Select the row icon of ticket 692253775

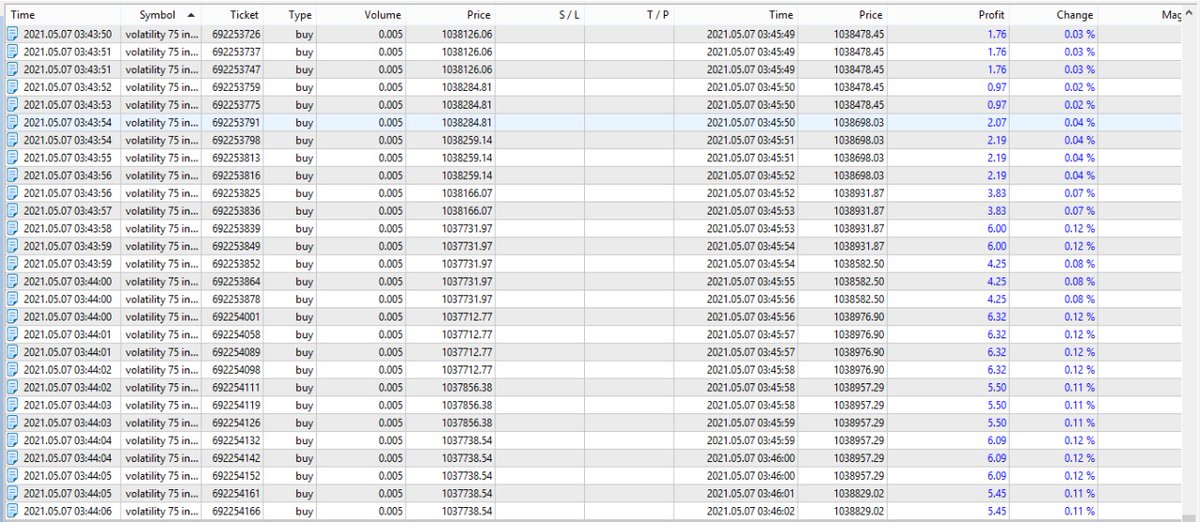pyautogui.click(x=12, y=105)
